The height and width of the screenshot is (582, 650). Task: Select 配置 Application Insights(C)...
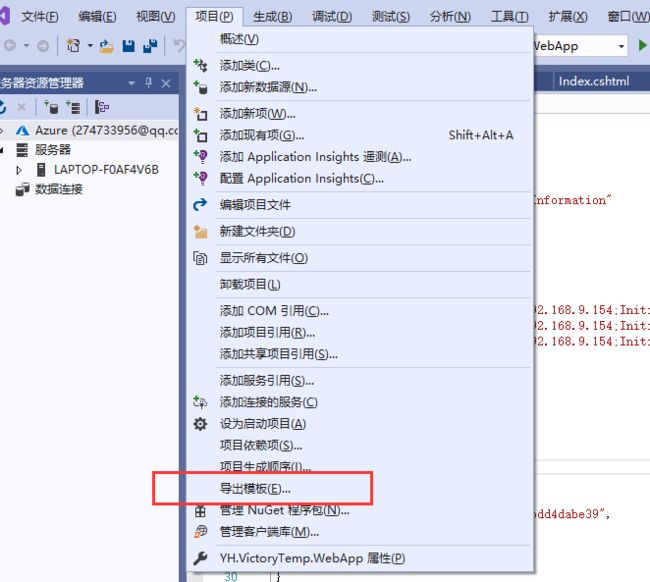coord(360,178)
